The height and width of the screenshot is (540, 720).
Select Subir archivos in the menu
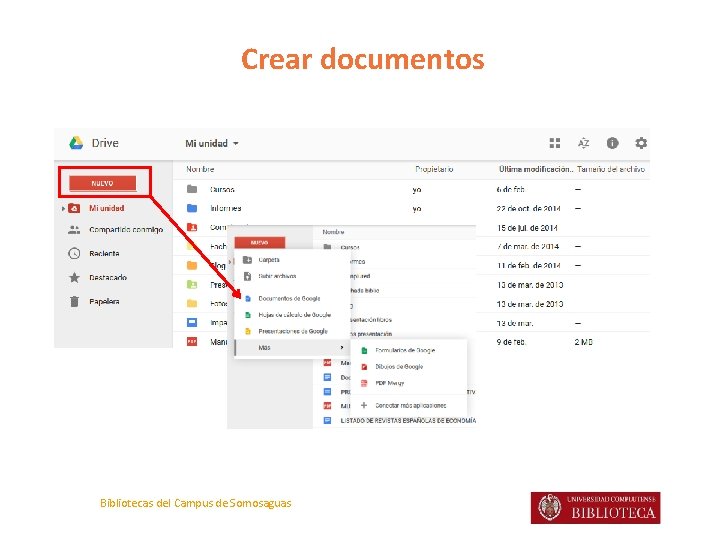coord(292,276)
